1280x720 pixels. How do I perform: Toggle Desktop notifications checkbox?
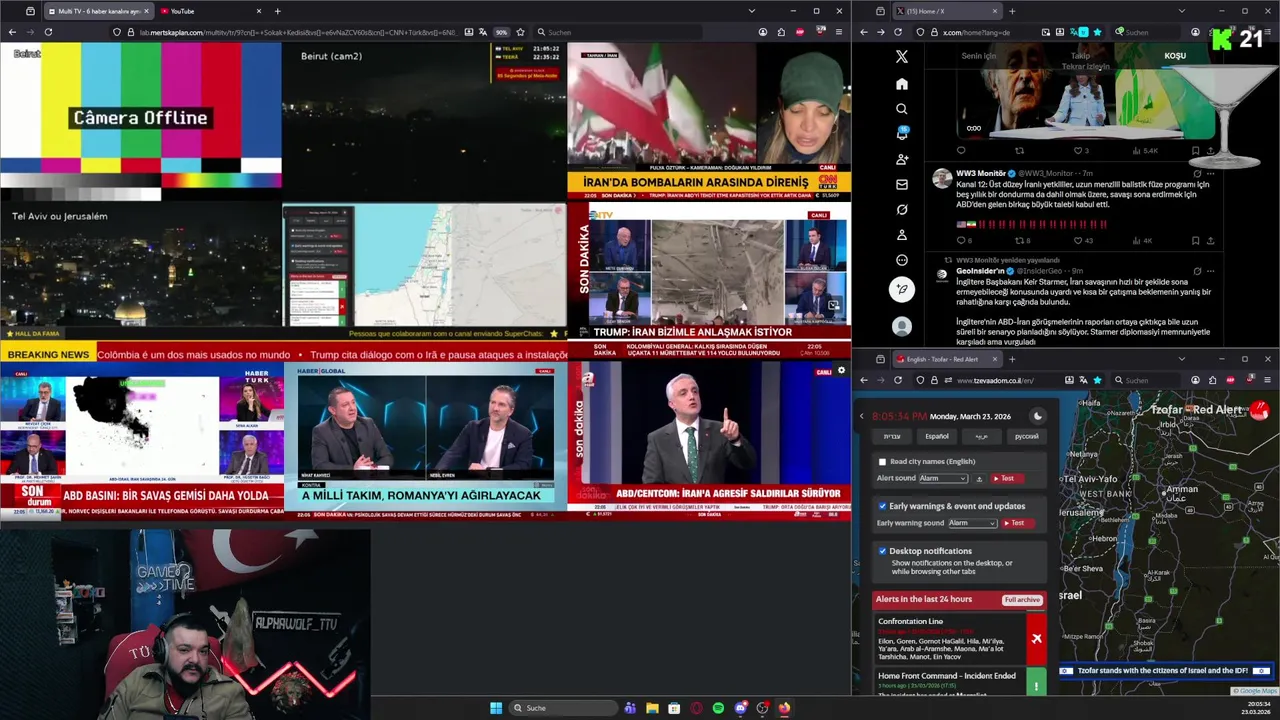(x=882, y=551)
